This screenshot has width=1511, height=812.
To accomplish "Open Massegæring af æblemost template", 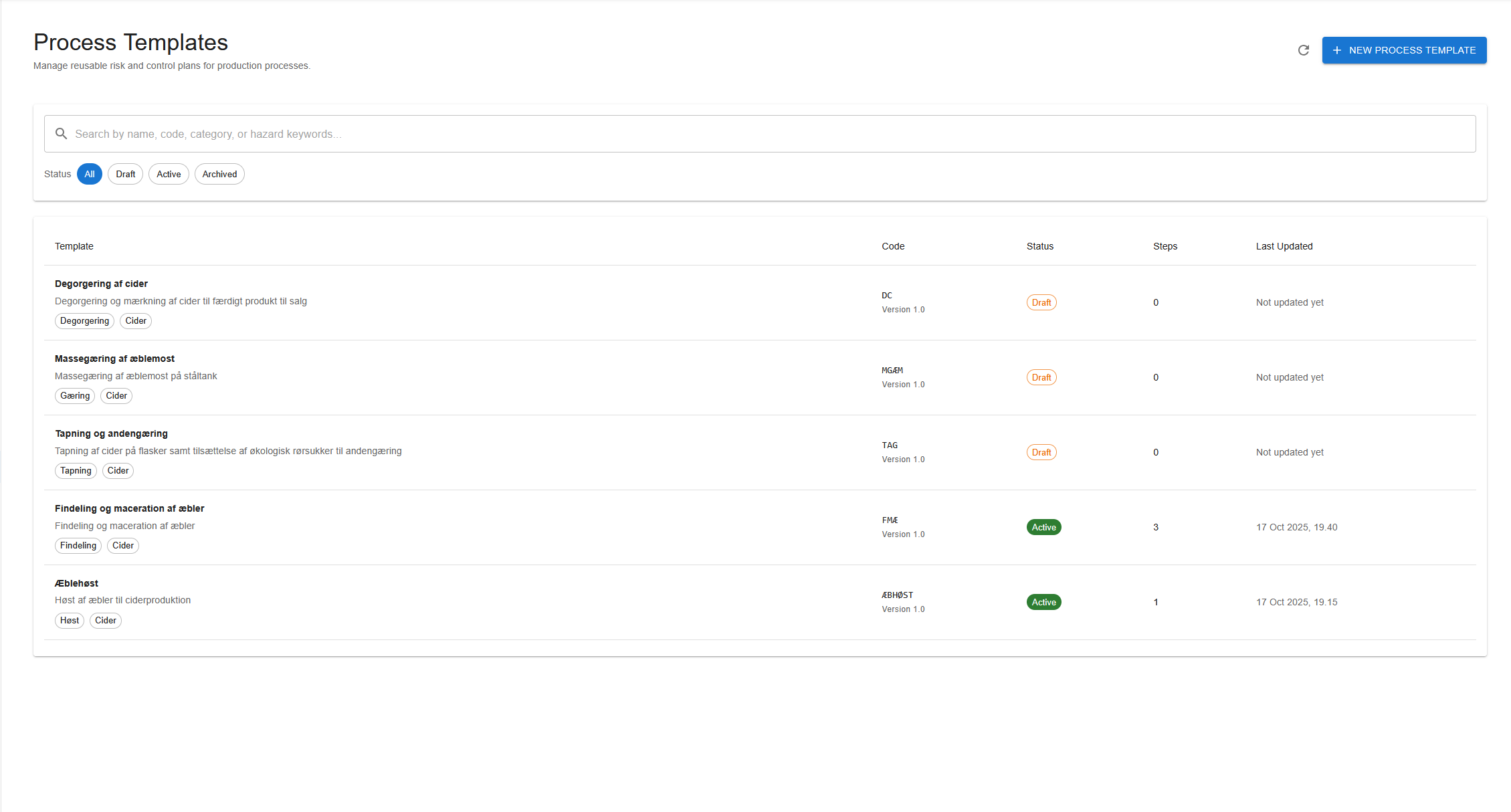I will pyautogui.click(x=114, y=359).
